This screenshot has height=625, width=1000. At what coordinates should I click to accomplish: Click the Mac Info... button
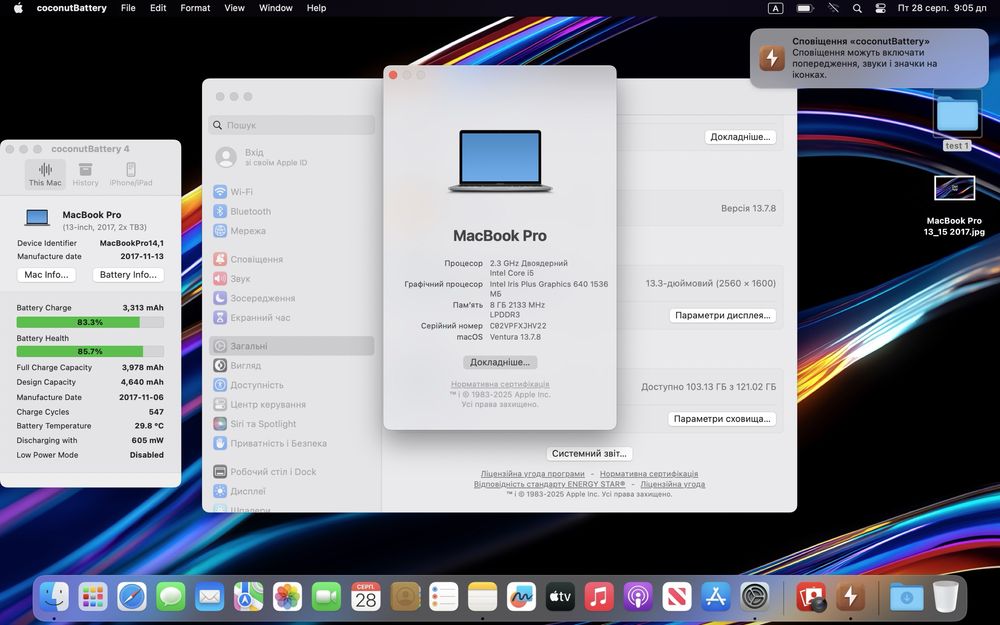47,275
